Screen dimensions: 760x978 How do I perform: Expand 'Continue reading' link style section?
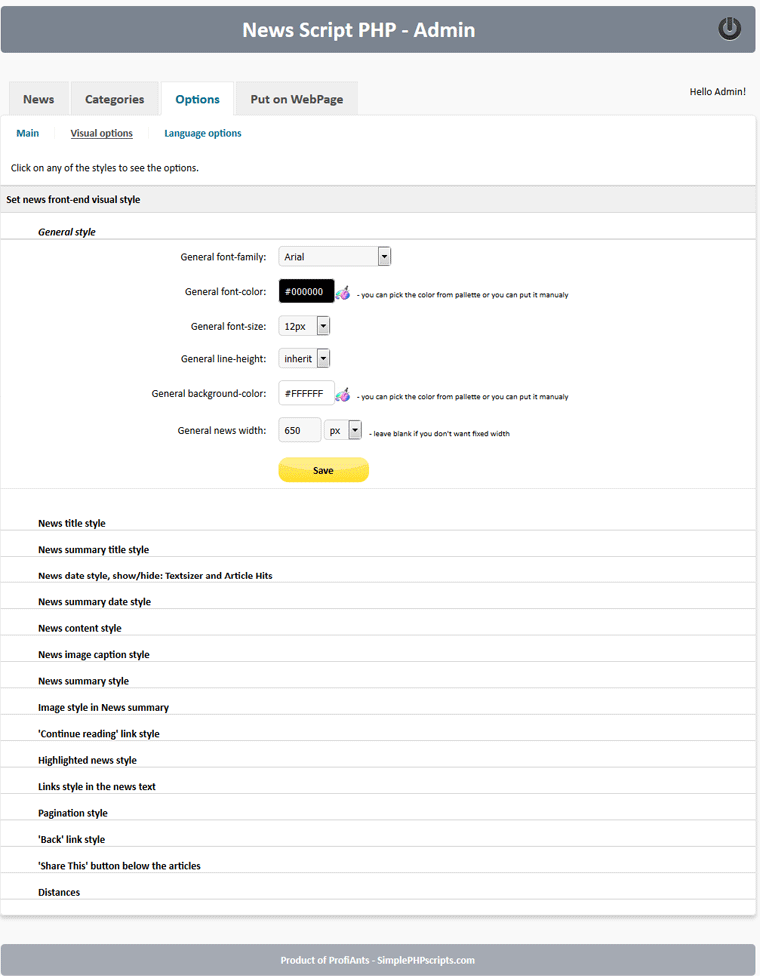[99, 734]
